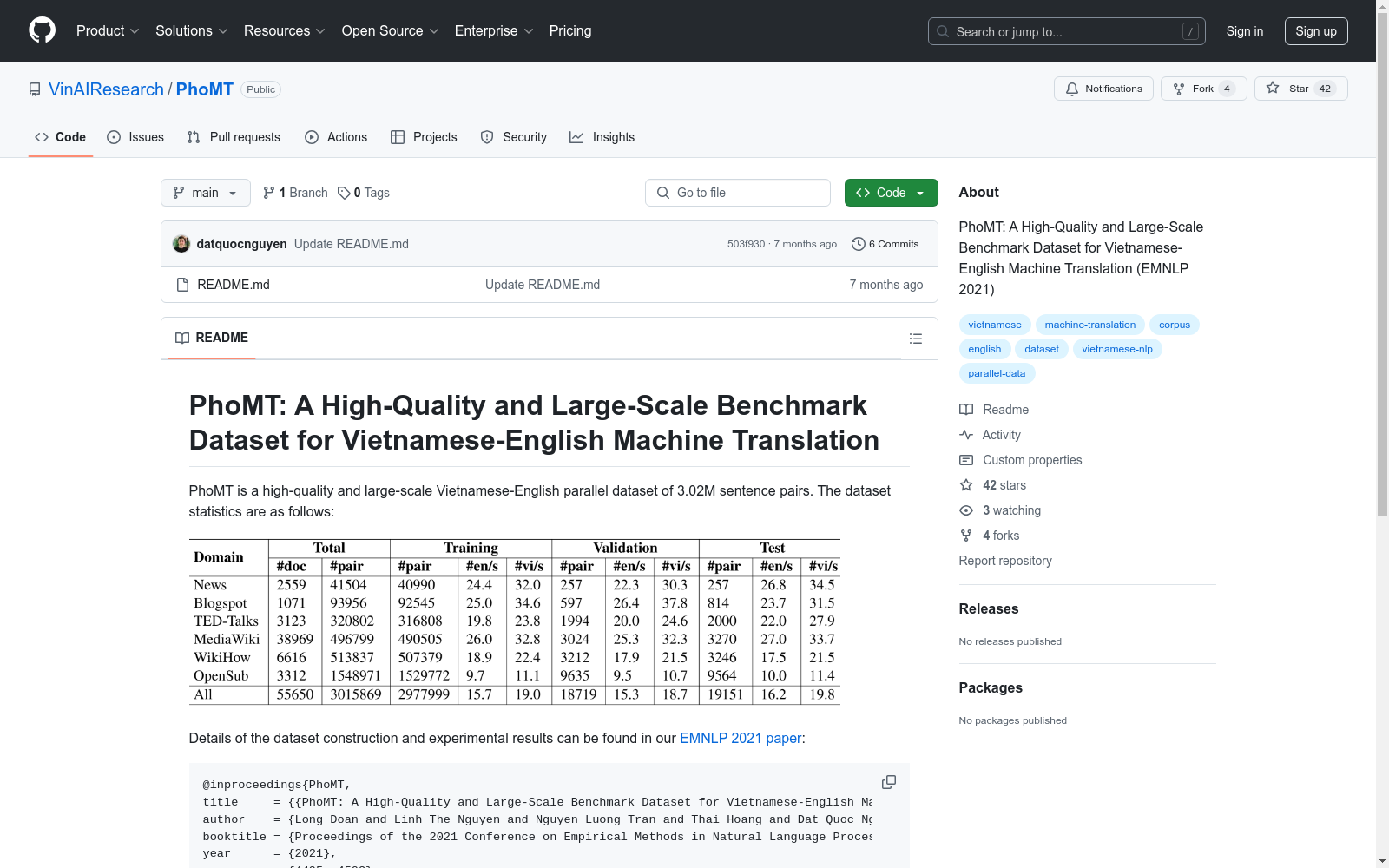Click the english topic tag
The image size is (1389, 868).
(x=984, y=349)
